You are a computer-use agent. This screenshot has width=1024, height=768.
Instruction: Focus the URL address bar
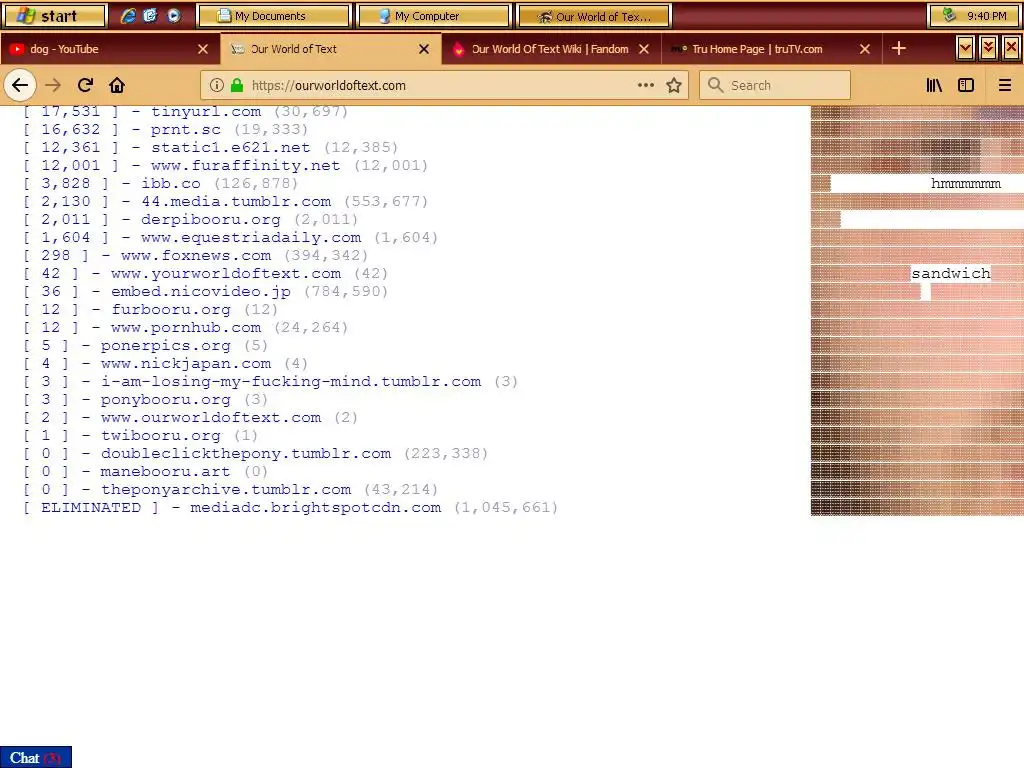coord(444,85)
